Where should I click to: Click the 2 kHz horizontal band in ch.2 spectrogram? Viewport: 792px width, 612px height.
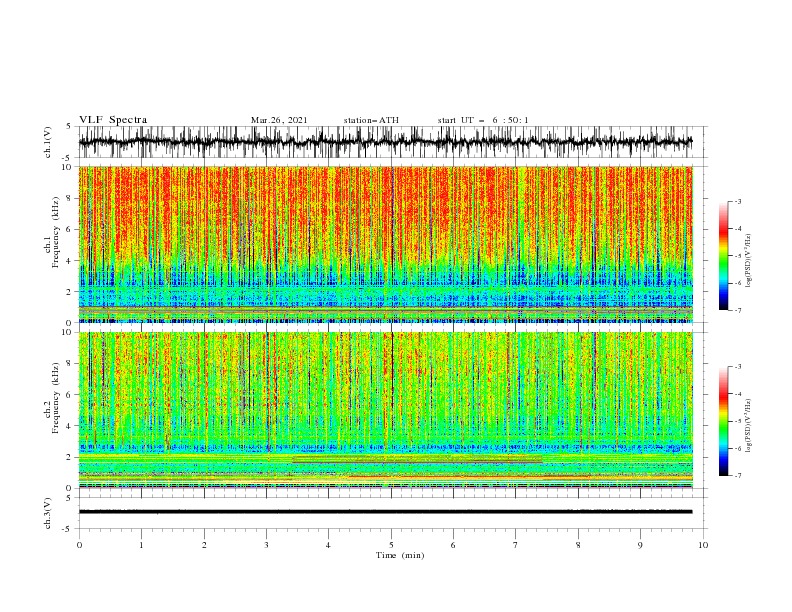385,458
